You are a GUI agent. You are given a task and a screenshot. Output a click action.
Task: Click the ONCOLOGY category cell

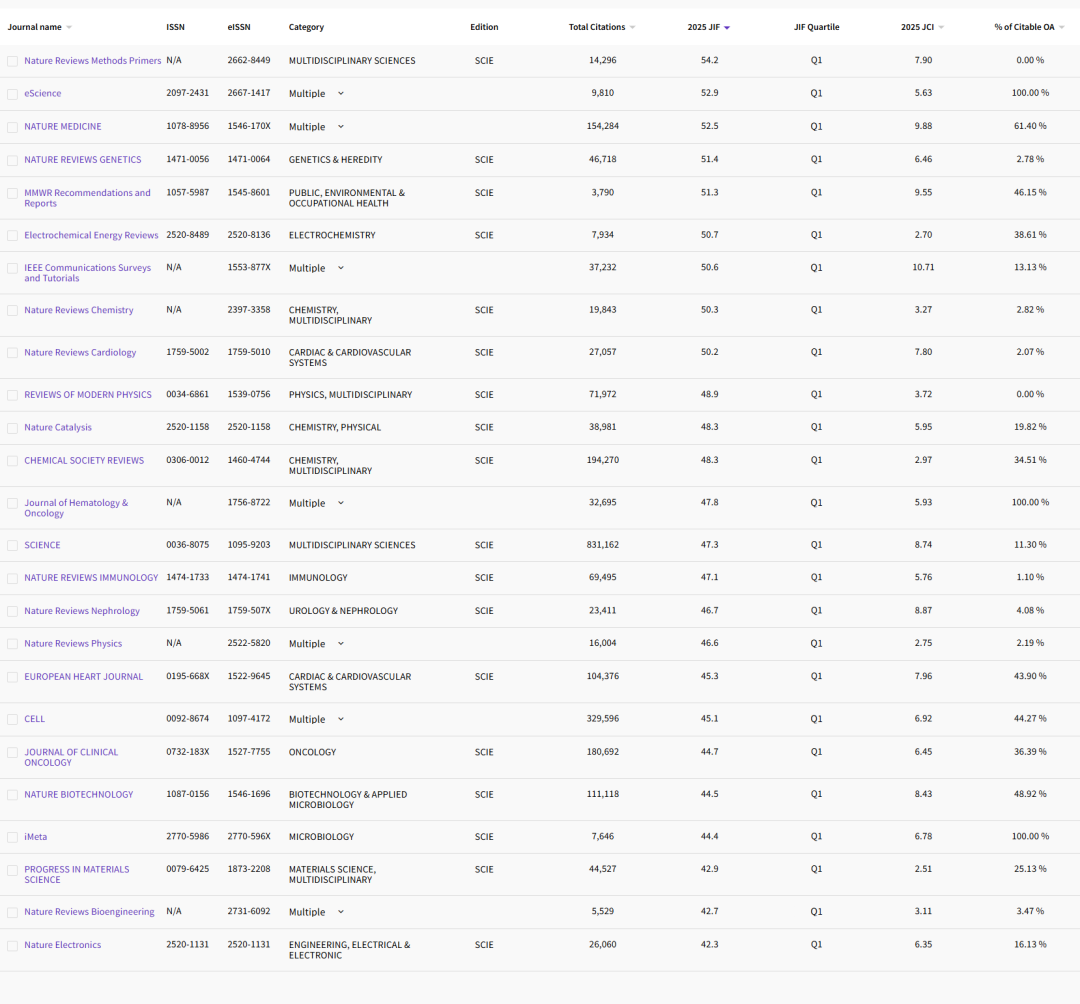[312, 753]
